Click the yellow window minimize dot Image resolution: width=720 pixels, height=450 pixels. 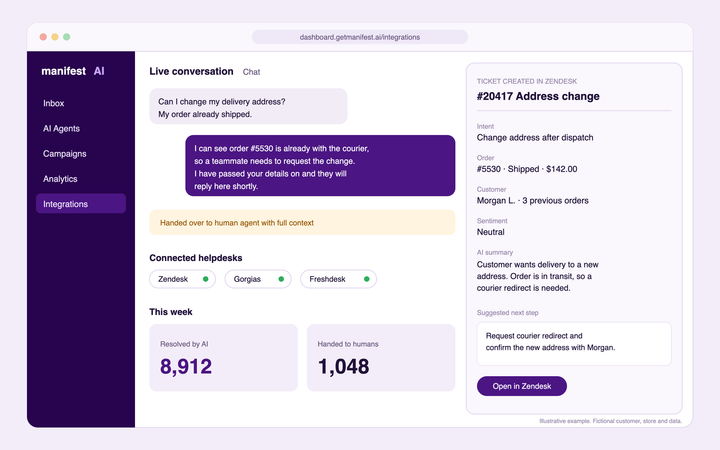point(55,37)
